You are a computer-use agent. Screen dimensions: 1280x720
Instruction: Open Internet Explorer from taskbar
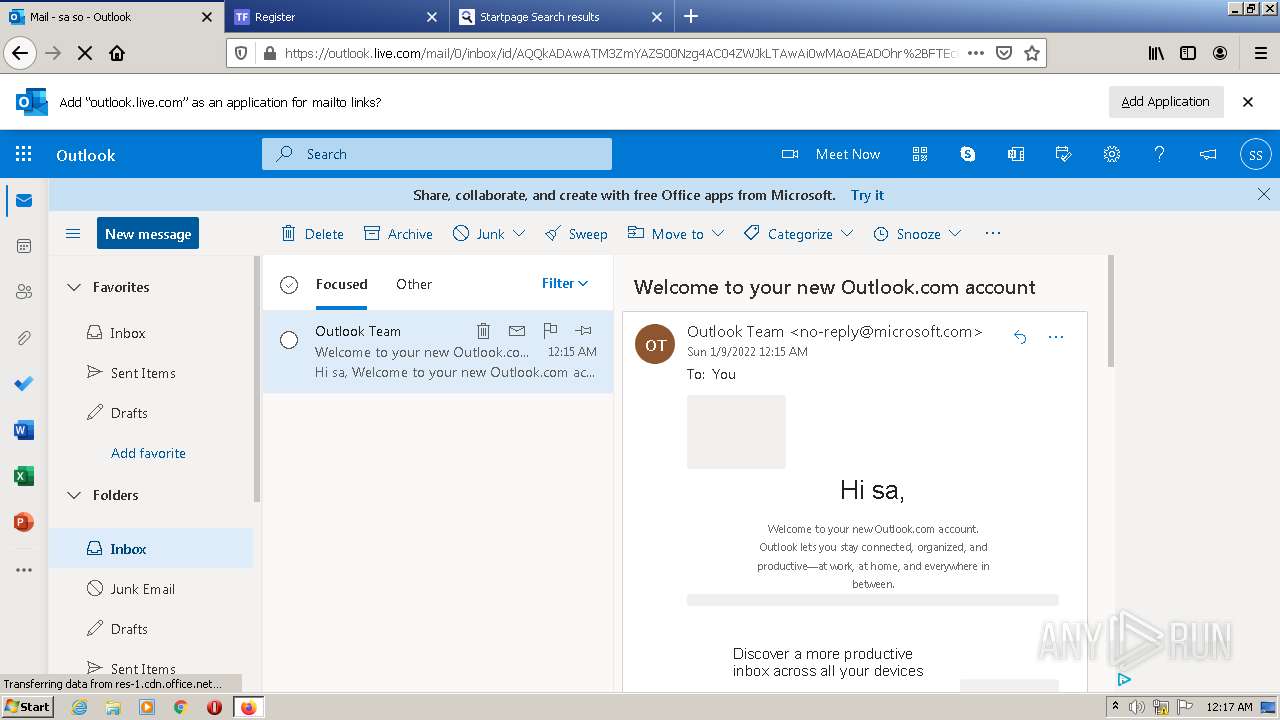tap(79, 707)
